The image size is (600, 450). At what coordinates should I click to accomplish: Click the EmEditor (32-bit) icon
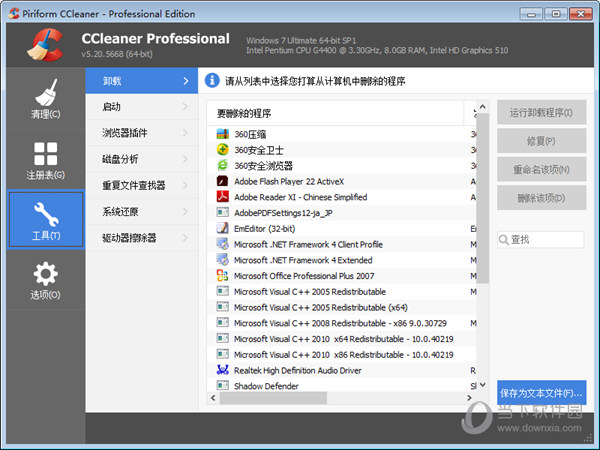pyautogui.click(x=223, y=228)
